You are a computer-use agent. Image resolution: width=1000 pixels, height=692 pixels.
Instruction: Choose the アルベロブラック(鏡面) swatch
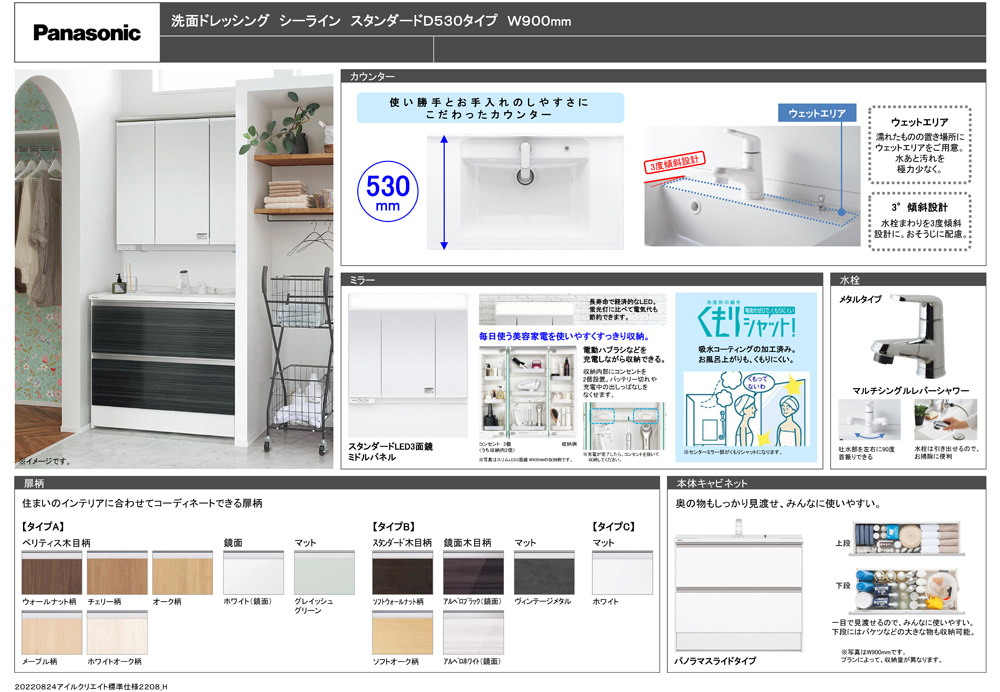tap(473, 575)
